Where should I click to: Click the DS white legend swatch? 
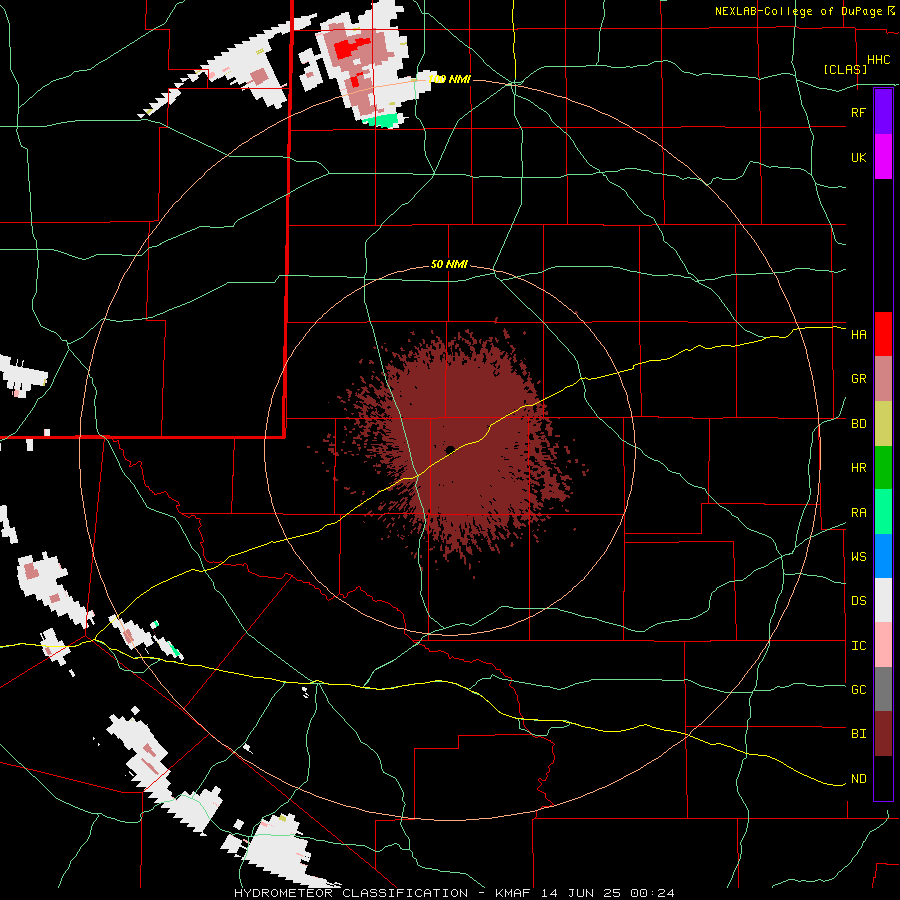[x=883, y=600]
